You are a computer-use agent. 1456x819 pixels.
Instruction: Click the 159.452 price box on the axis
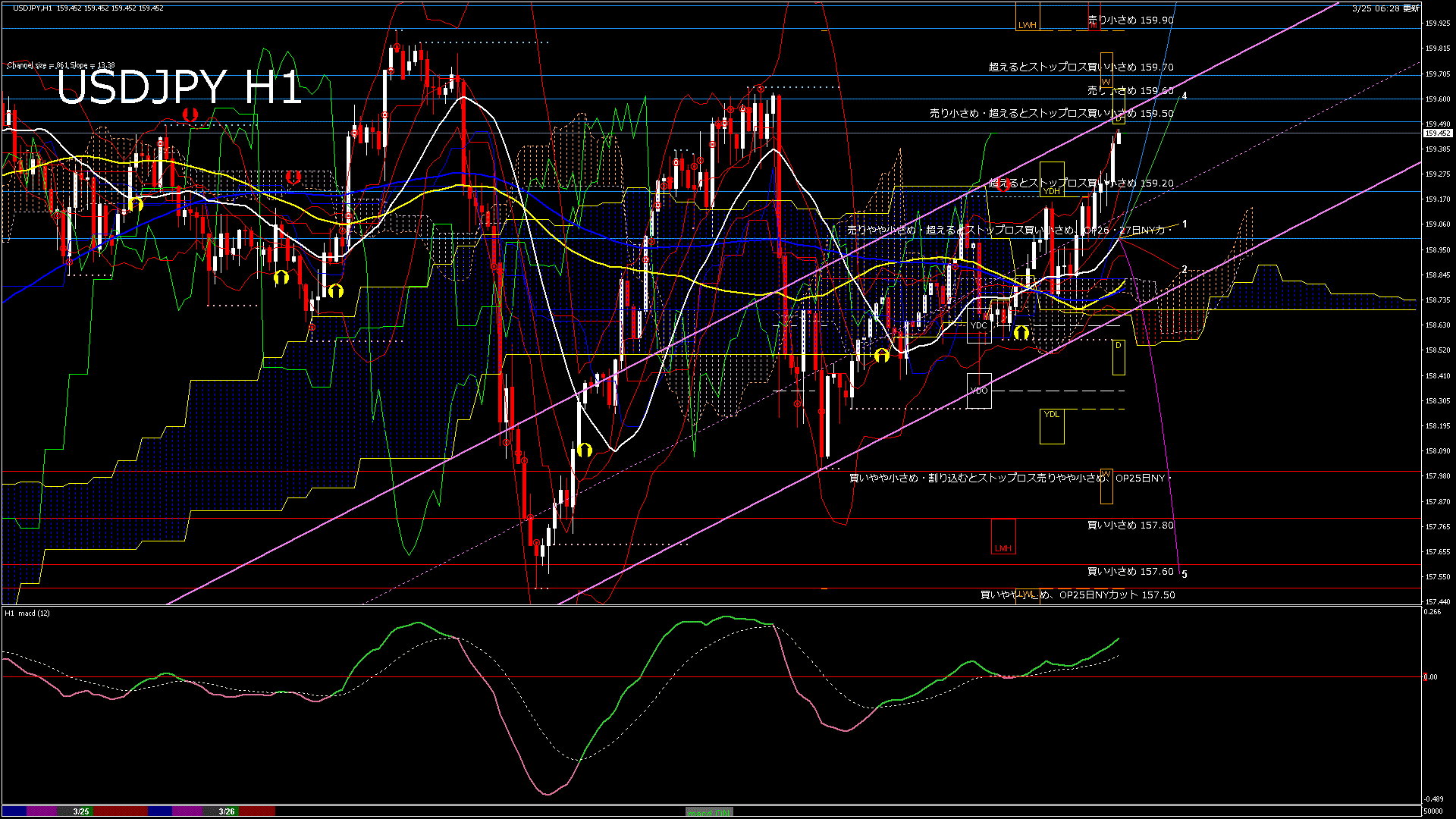click(x=1439, y=132)
